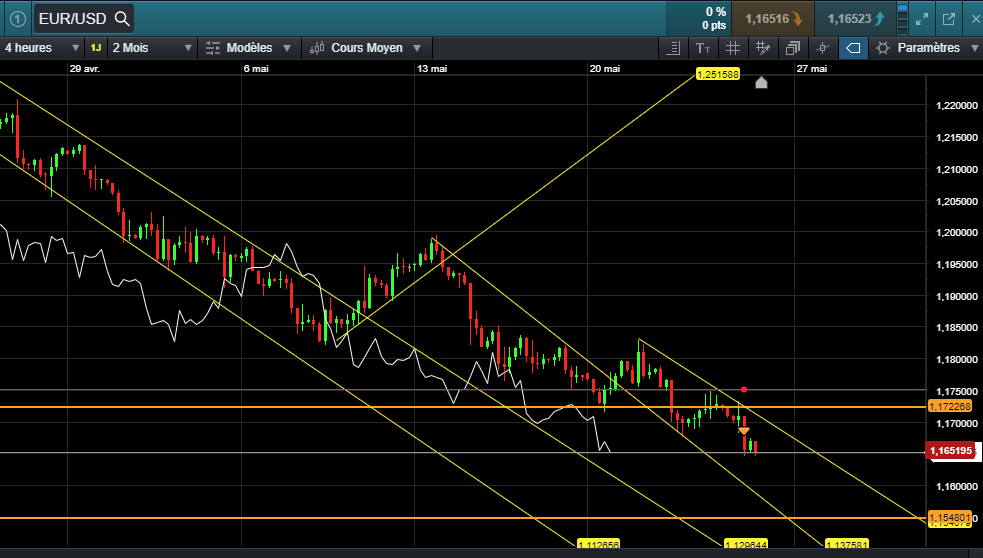Open the Modèles templates menu
The height and width of the screenshot is (558, 983).
click(248, 48)
